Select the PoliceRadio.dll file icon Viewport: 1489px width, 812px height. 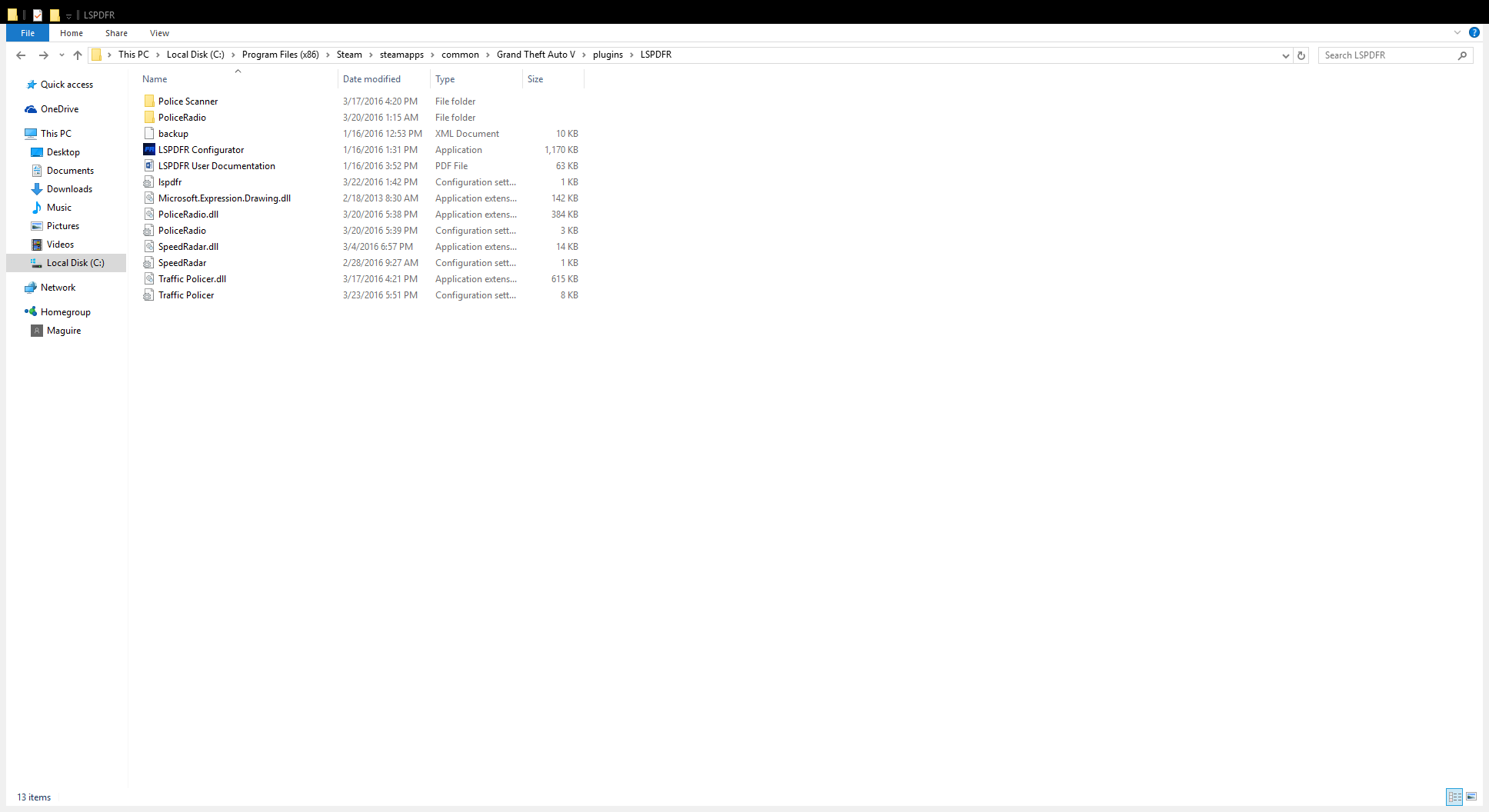149,215
